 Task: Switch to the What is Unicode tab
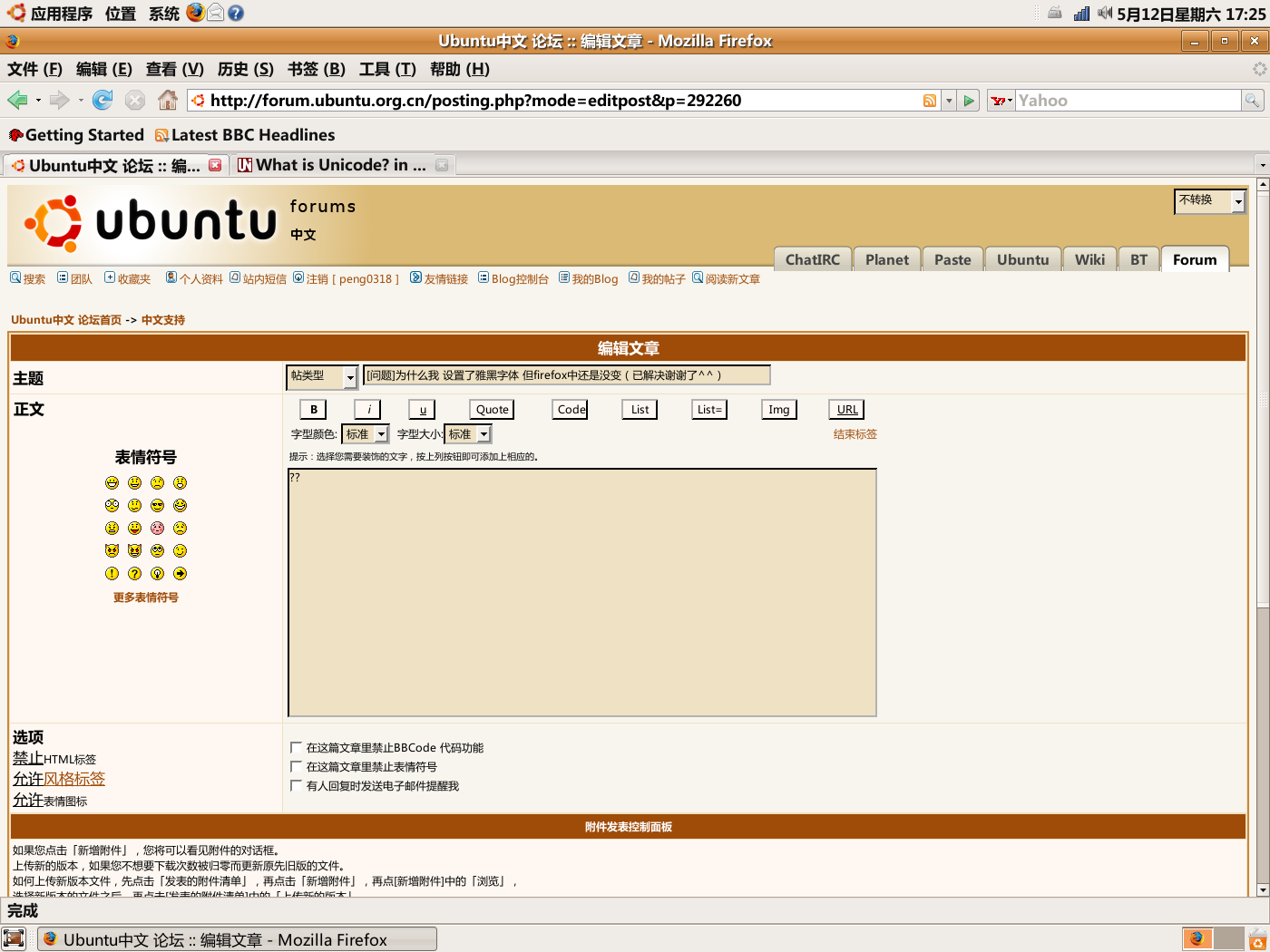tap(342, 165)
